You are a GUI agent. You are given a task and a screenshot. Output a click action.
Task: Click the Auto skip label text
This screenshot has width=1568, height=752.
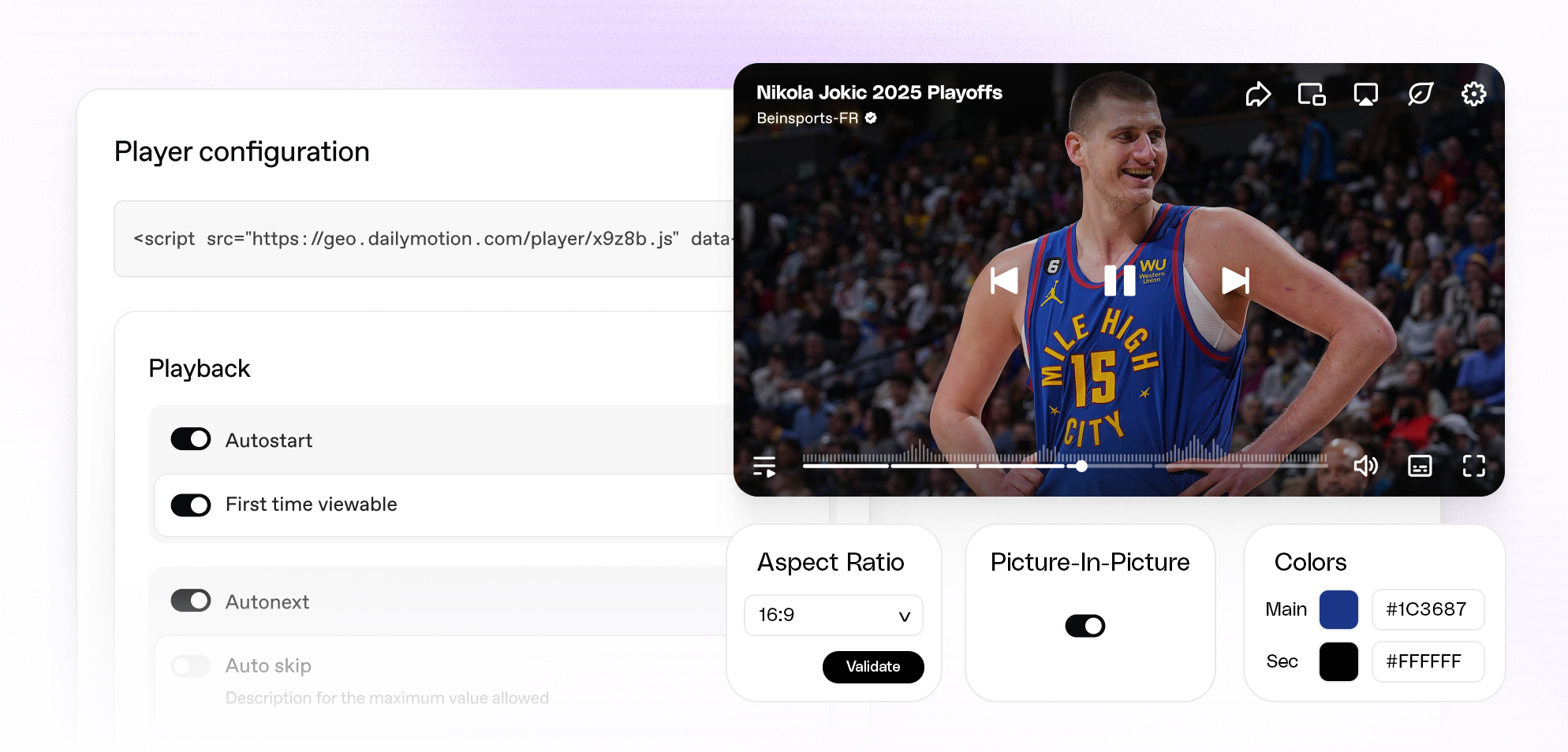(268, 666)
